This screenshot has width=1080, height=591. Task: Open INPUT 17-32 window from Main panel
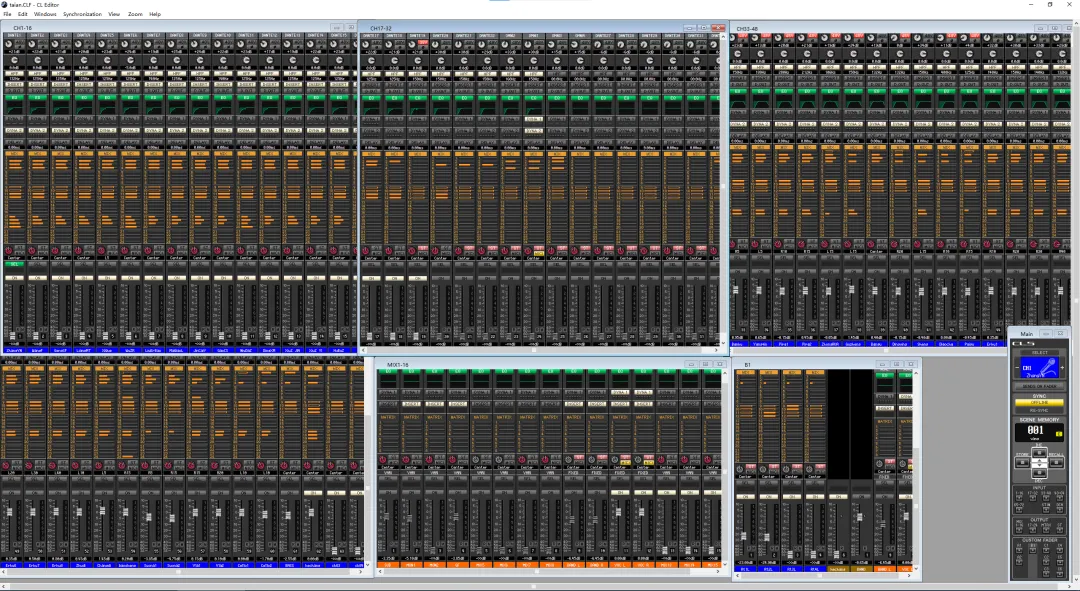[1033, 498]
